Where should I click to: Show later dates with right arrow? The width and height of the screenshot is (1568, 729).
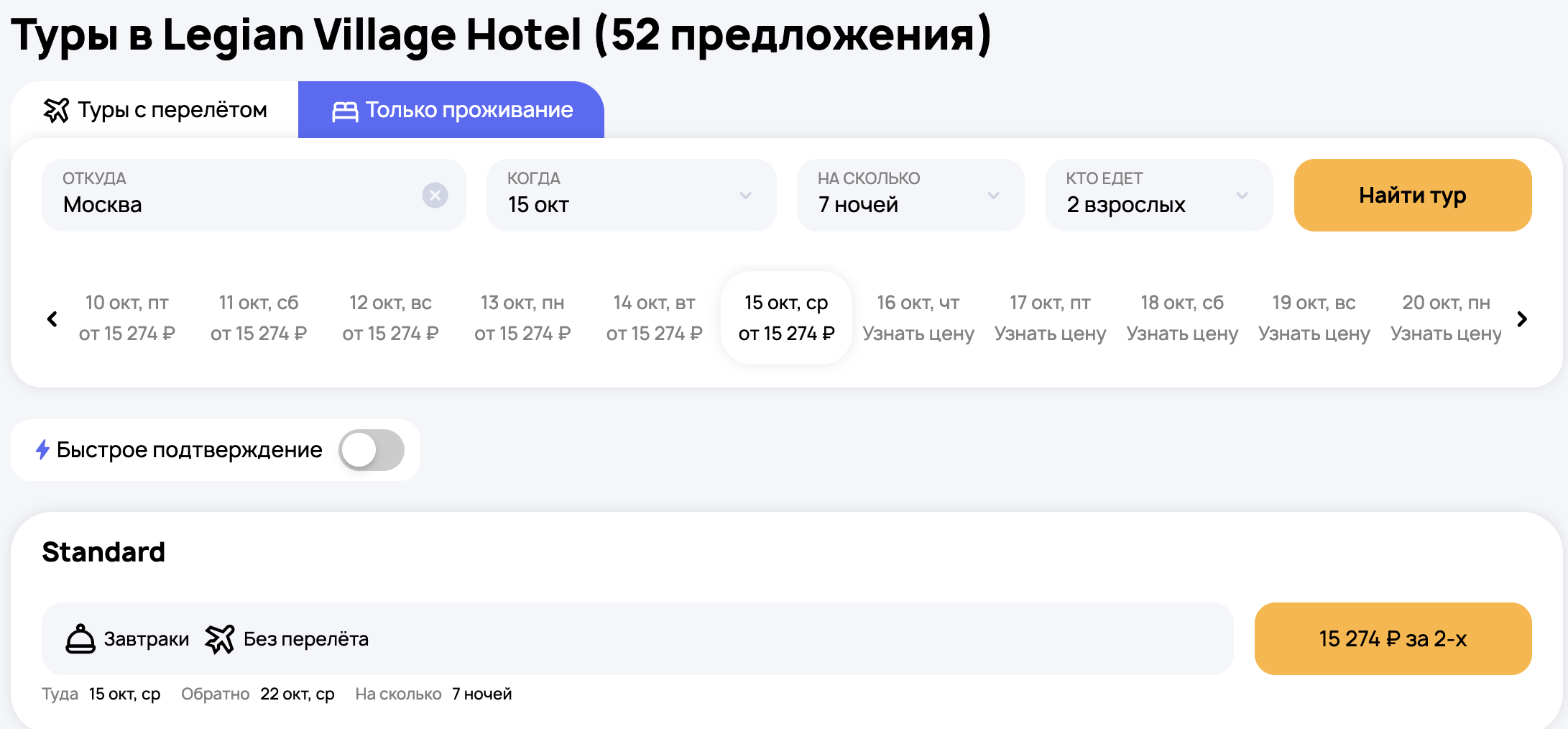click(1522, 318)
